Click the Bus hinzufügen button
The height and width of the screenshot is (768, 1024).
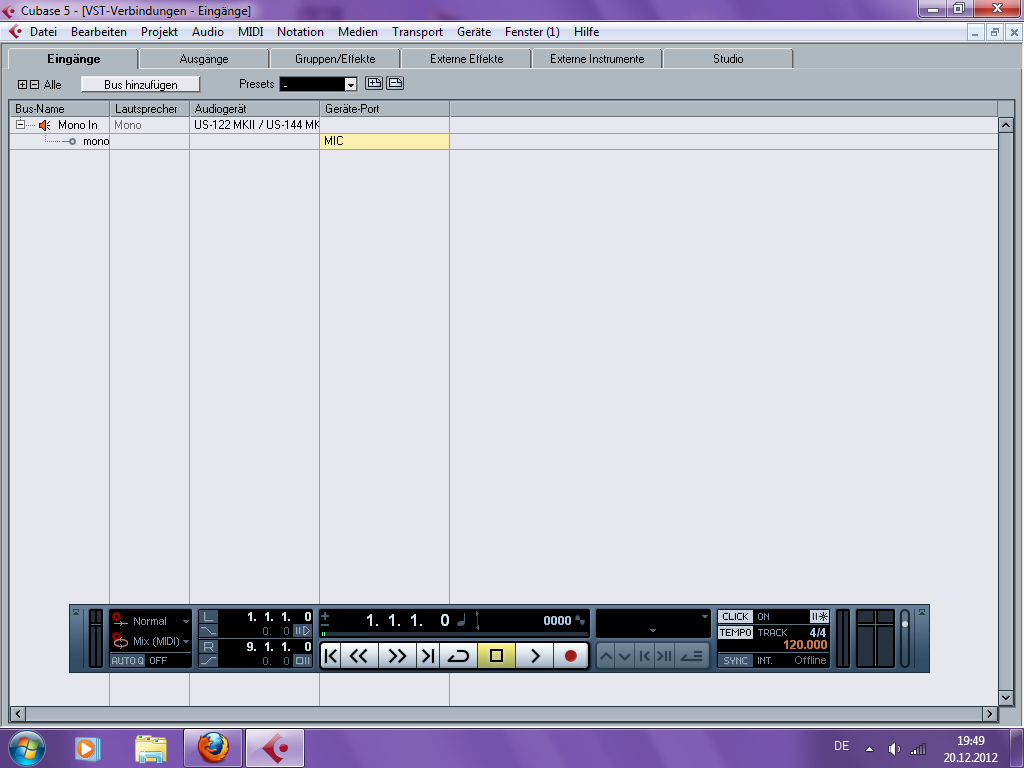point(140,84)
